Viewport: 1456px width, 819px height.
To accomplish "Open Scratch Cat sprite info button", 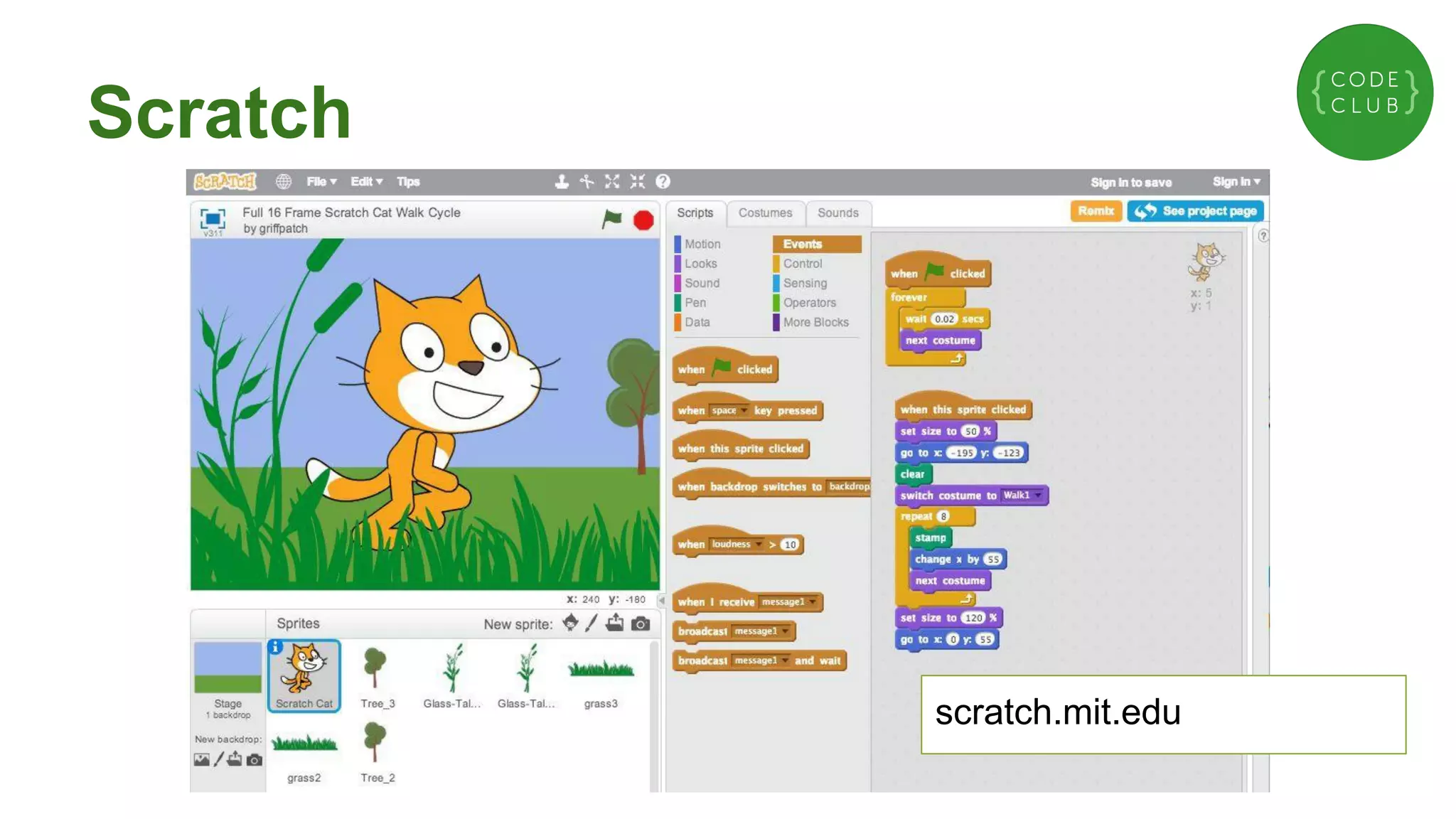I will point(276,647).
